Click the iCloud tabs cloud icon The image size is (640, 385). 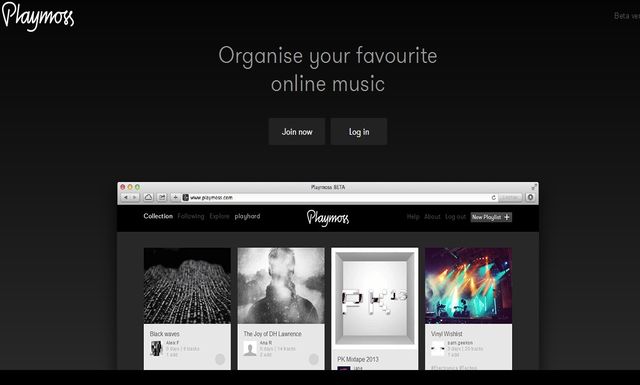149,198
